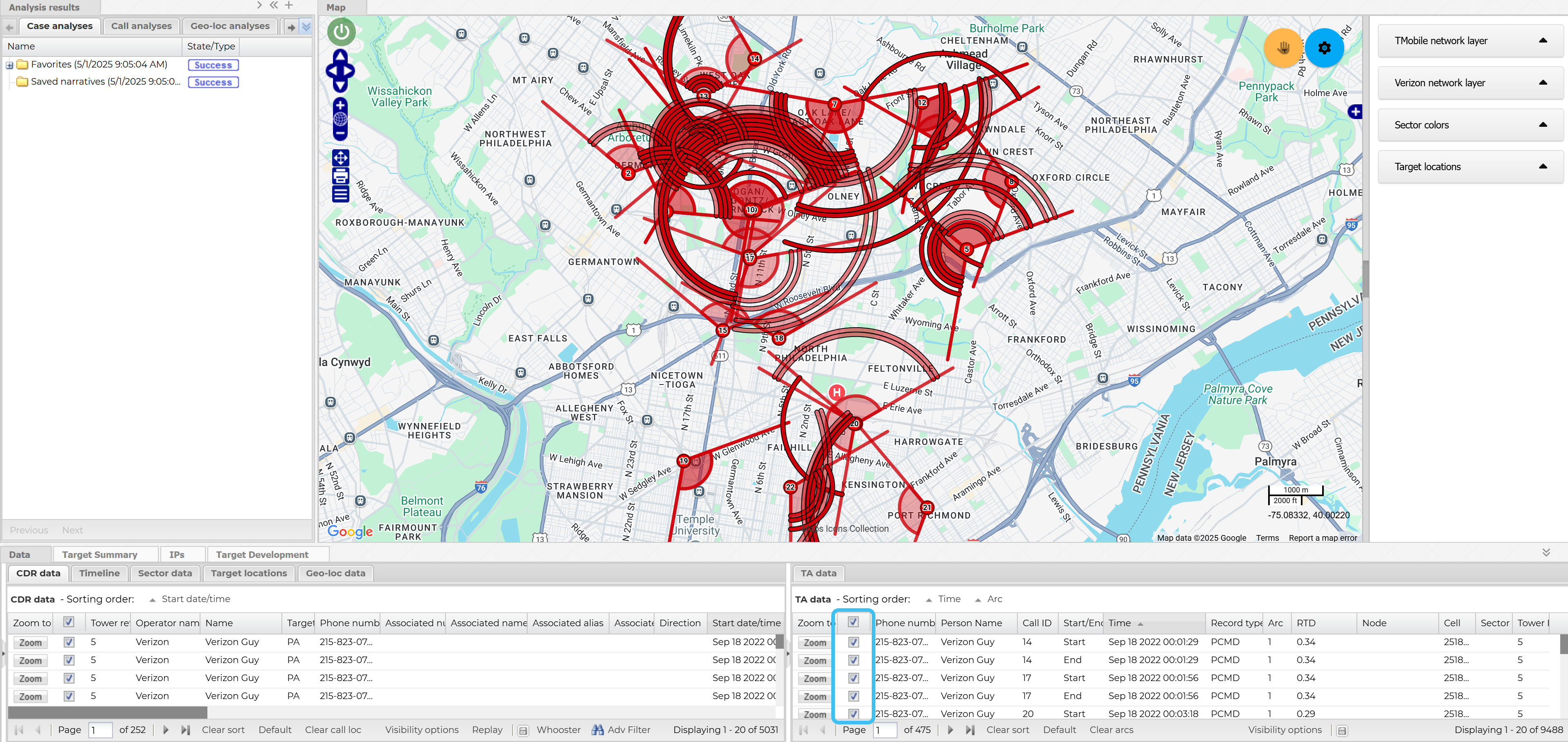Viewport: 1568px width, 742px height.
Task: Uncheck first CDR data row checkbox
Action: tap(69, 641)
